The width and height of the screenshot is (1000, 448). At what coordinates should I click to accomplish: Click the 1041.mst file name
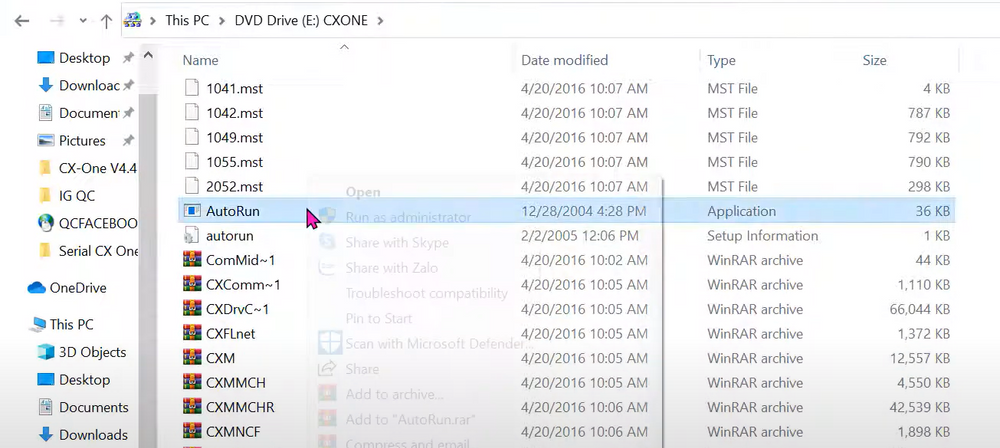click(235, 89)
